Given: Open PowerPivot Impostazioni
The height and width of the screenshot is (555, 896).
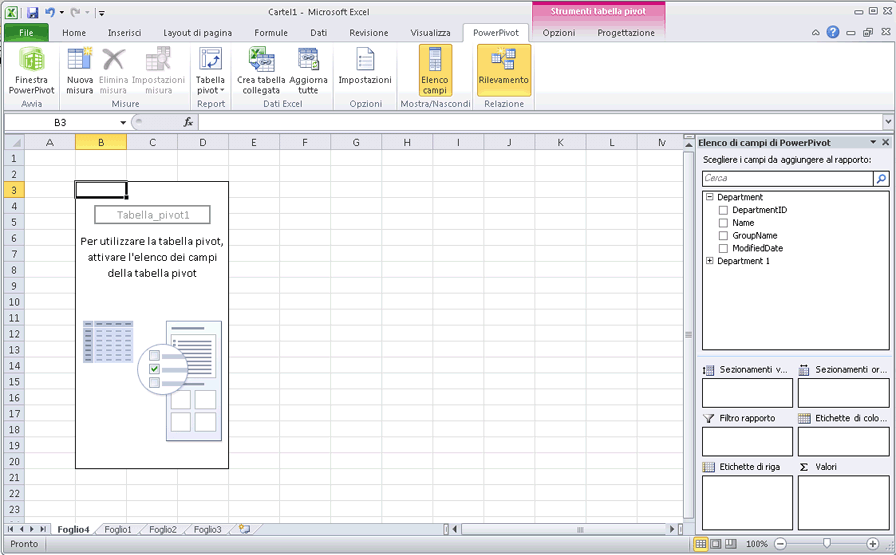Looking at the screenshot, I should 365,66.
